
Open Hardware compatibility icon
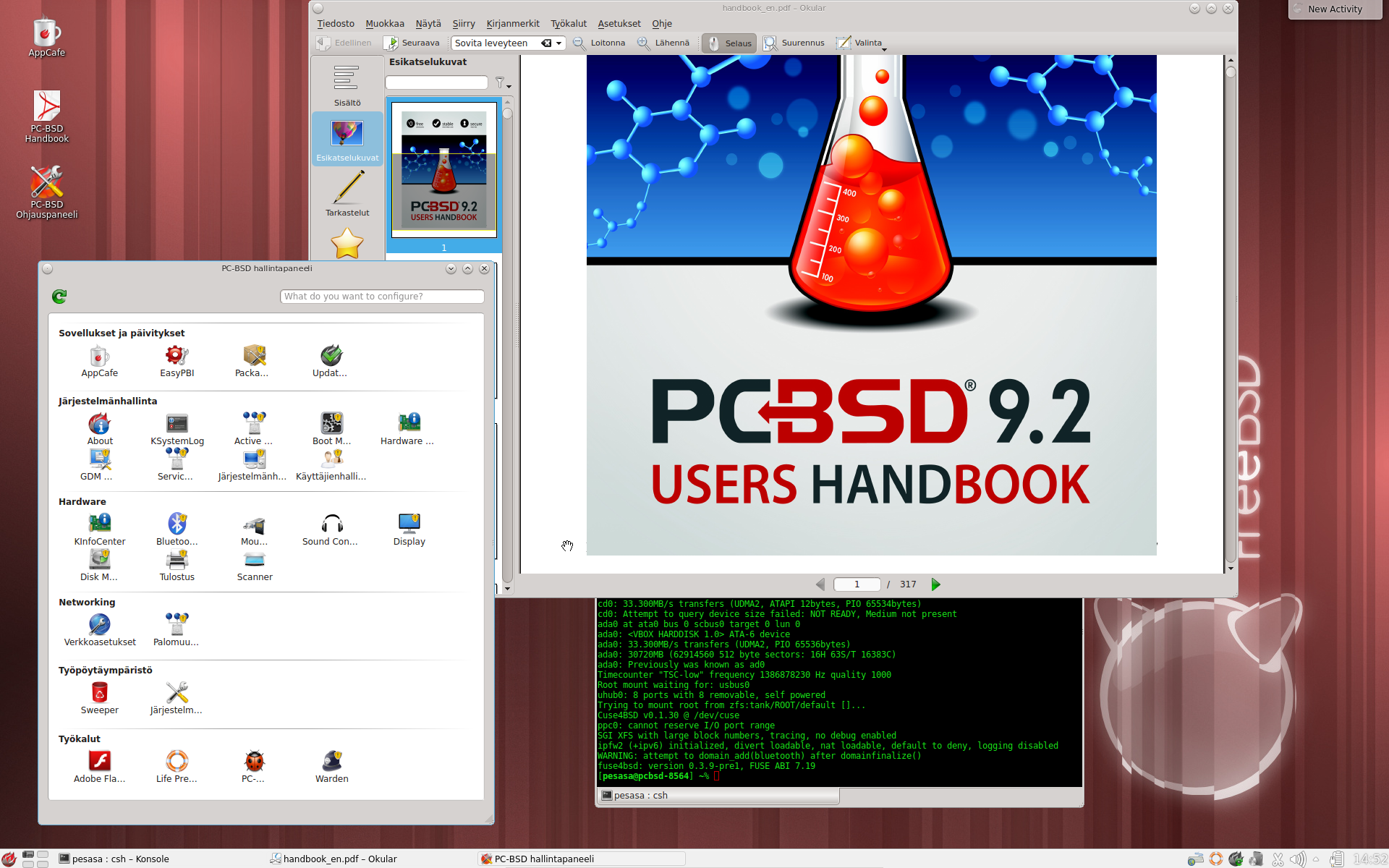point(409,429)
